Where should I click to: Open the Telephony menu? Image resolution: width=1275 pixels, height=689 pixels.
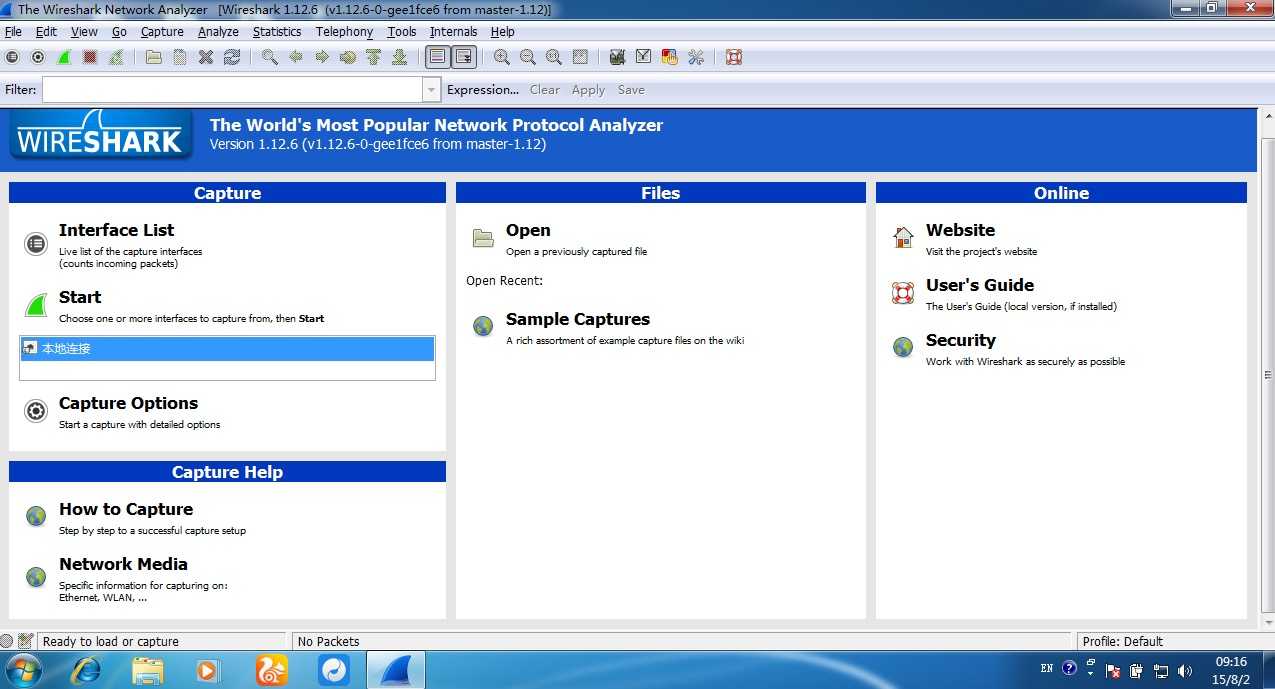click(x=344, y=32)
